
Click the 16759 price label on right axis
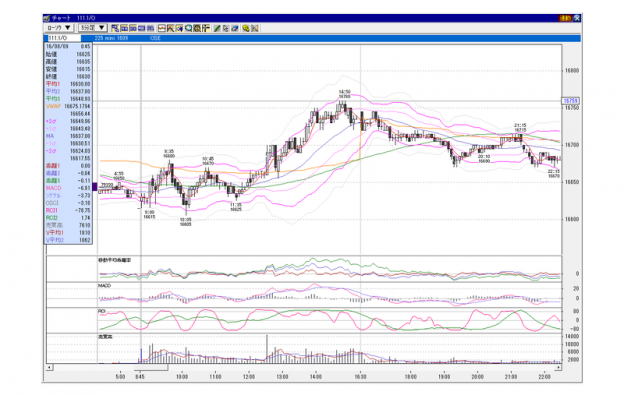point(570,101)
